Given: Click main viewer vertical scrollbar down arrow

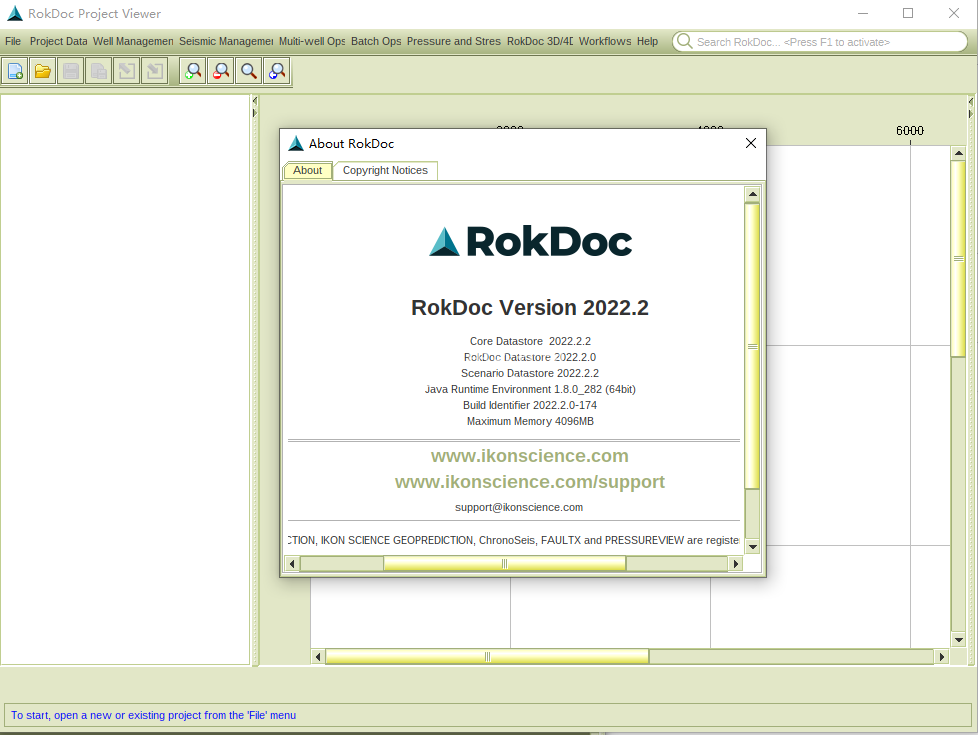Looking at the screenshot, I should click(x=959, y=640).
